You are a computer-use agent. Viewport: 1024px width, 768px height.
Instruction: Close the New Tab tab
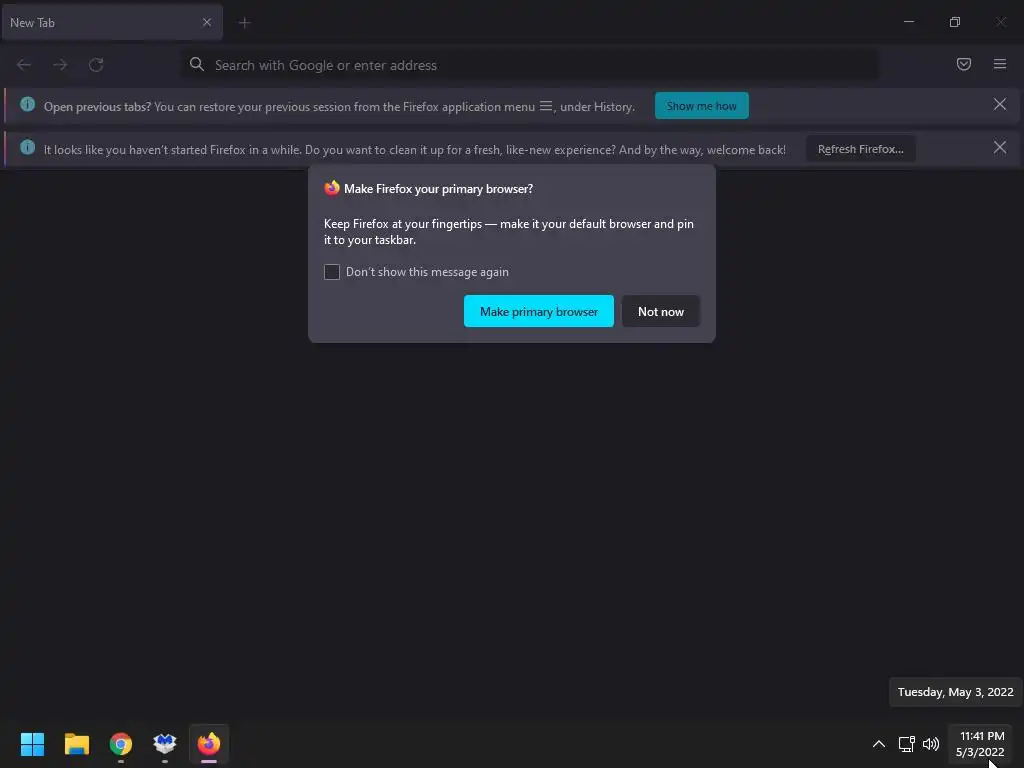click(206, 22)
